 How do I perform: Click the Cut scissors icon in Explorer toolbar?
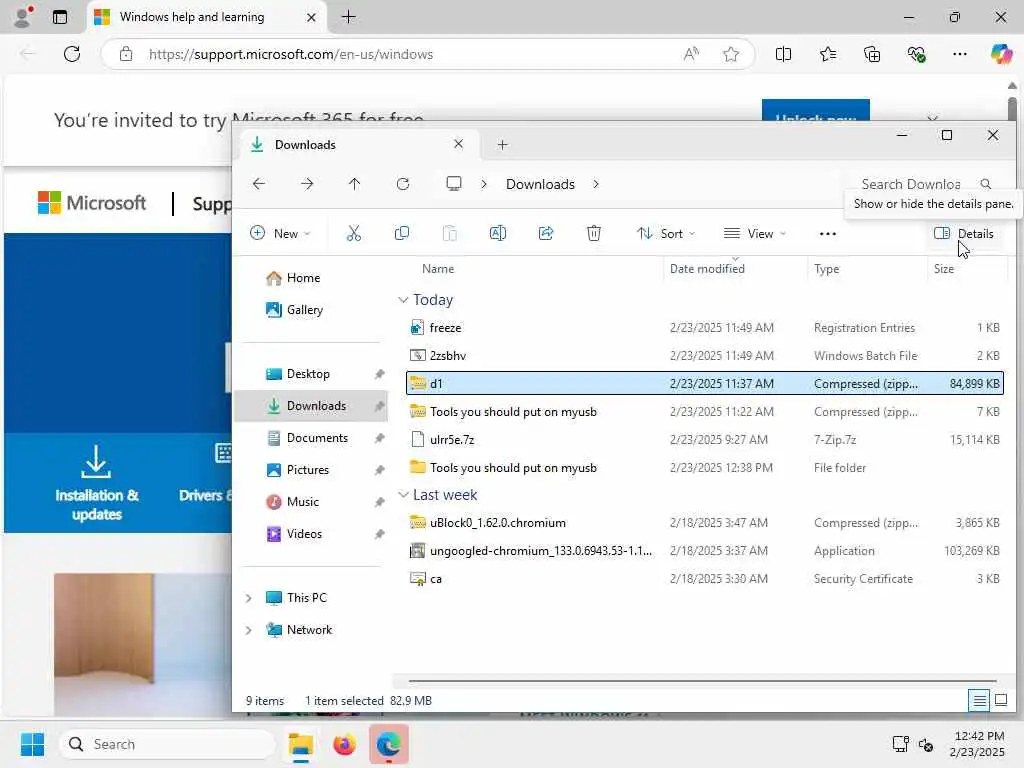pyautogui.click(x=353, y=233)
